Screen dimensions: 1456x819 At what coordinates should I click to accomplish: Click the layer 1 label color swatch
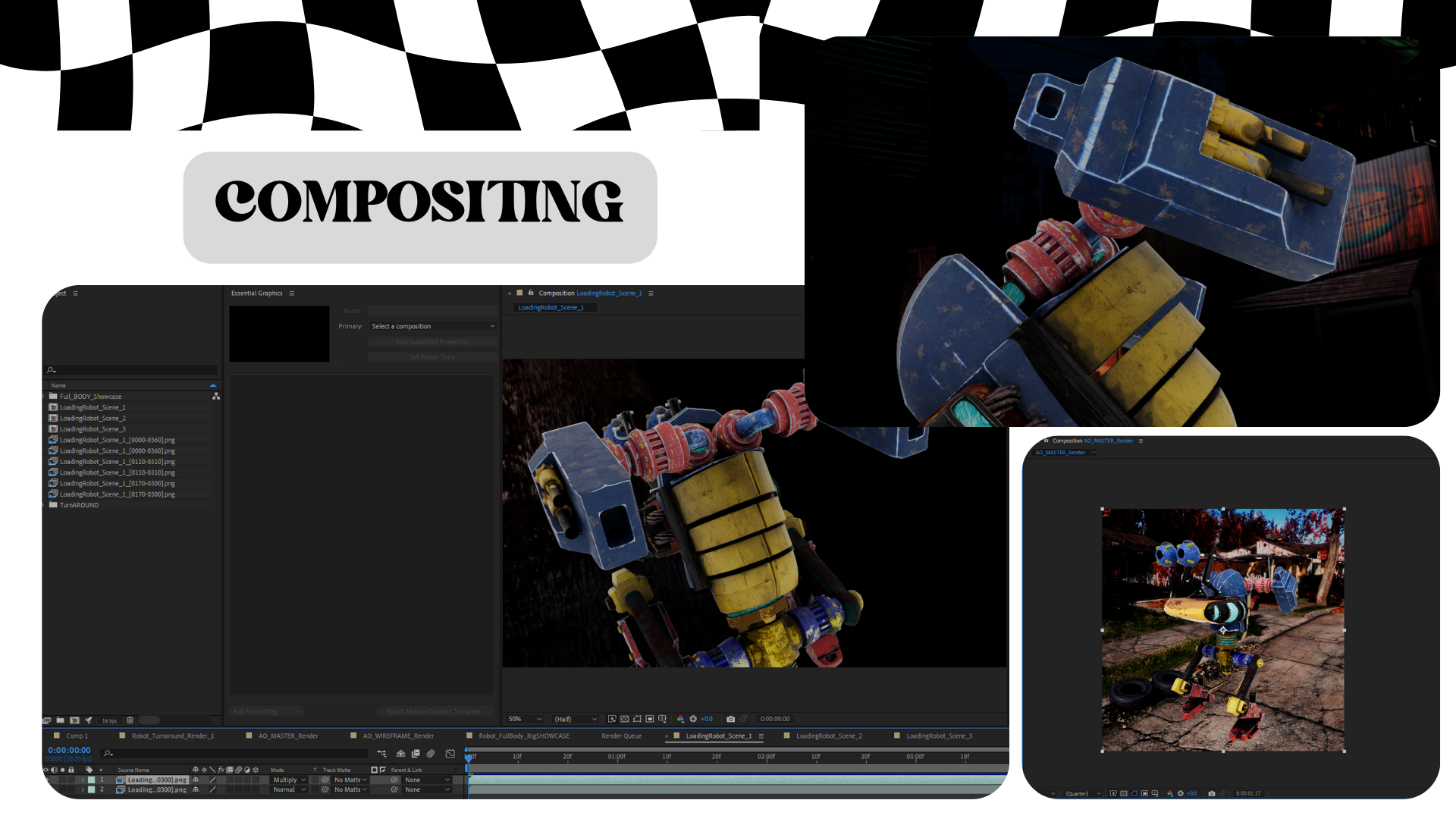click(92, 780)
